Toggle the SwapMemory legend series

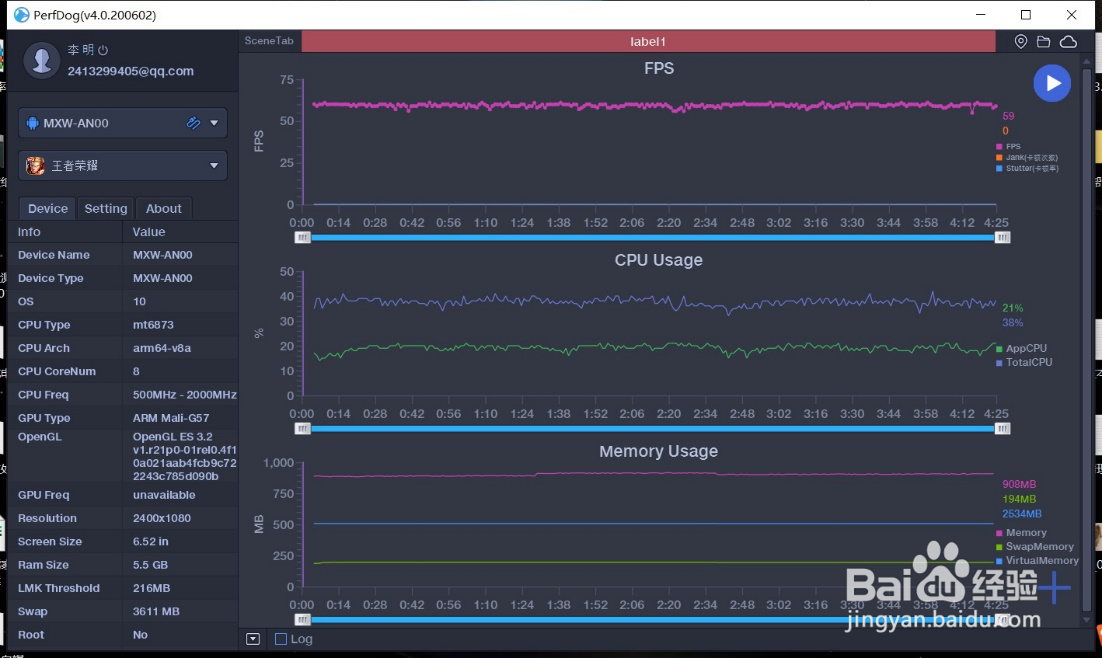click(1035, 546)
